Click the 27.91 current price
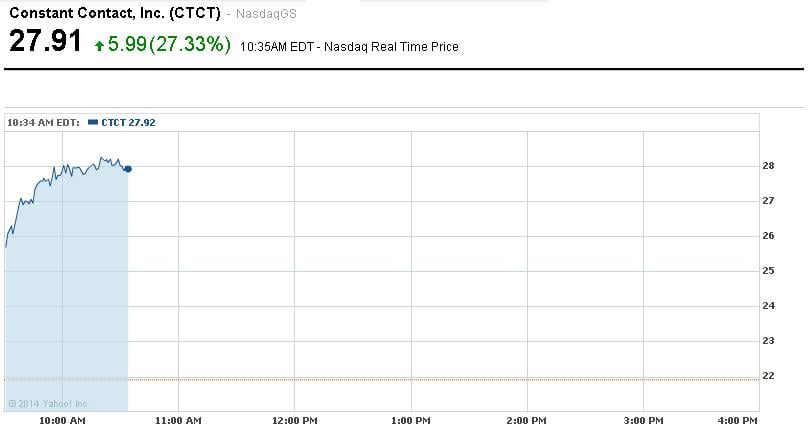Screen dimensions: 810x427 pos(45,43)
